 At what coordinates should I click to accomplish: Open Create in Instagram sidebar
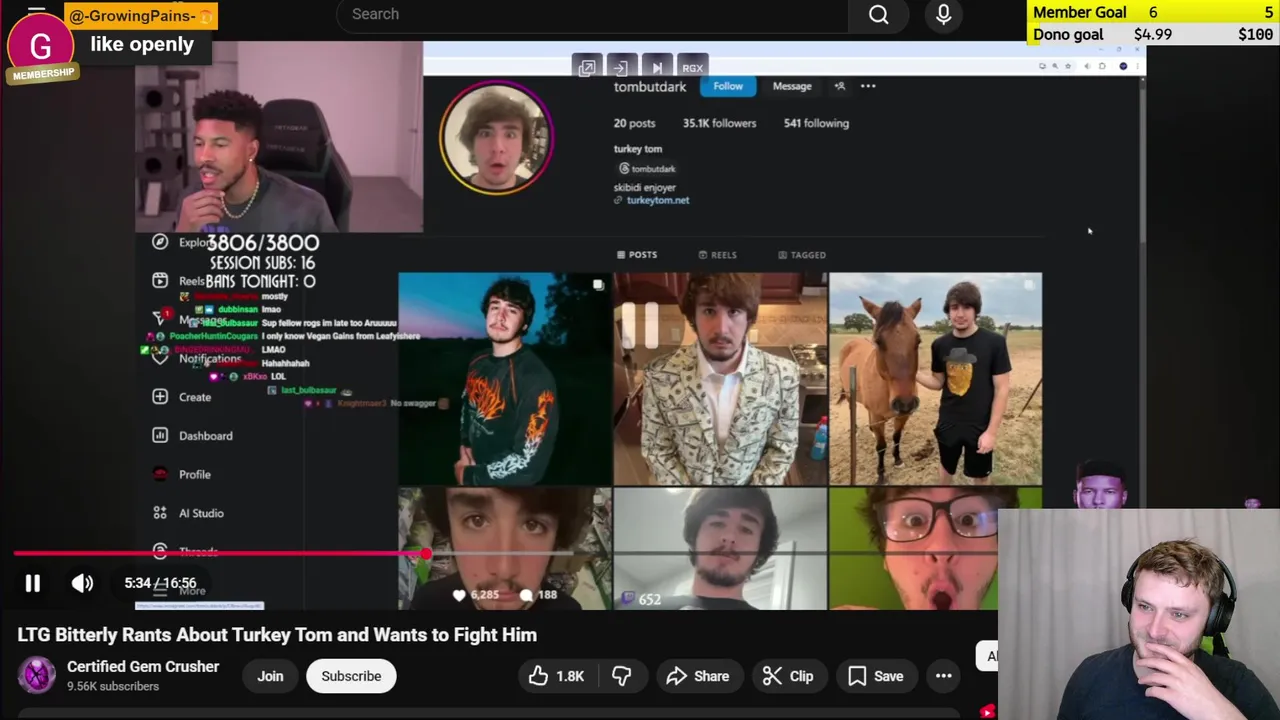pyautogui.click(x=195, y=397)
